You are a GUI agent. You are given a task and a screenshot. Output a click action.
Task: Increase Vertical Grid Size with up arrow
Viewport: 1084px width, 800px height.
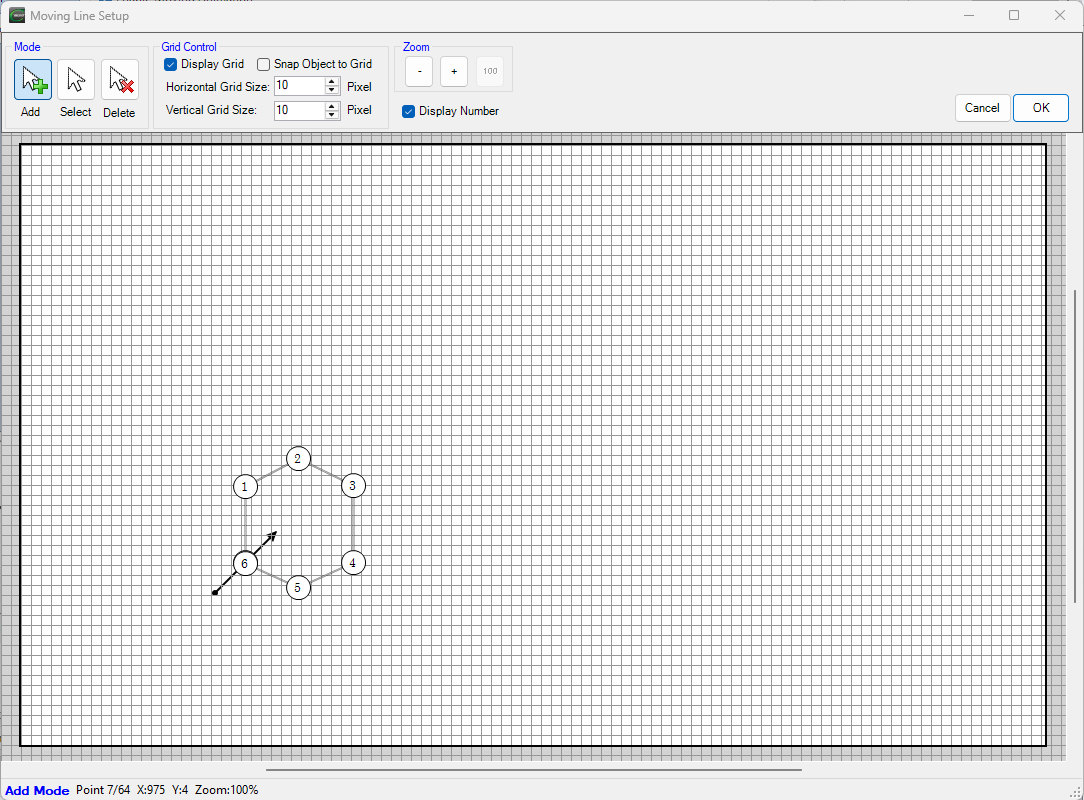[333, 106]
